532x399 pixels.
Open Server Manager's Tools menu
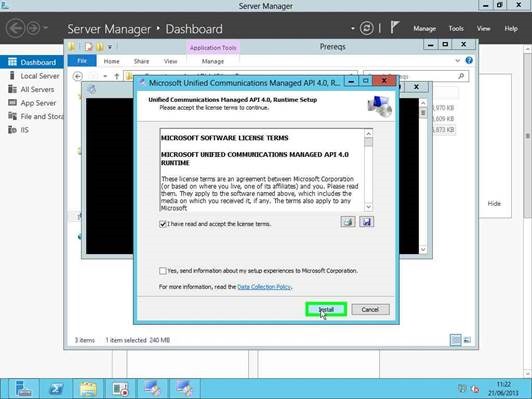(x=456, y=28)
